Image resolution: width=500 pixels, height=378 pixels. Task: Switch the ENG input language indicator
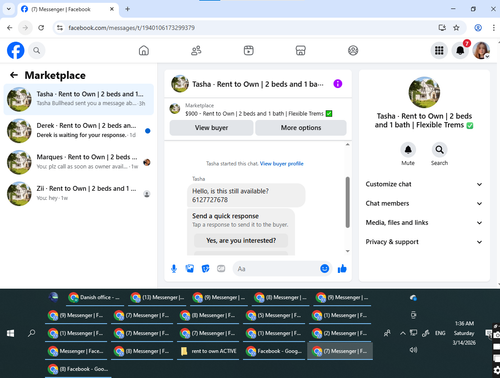click(440, 333)
